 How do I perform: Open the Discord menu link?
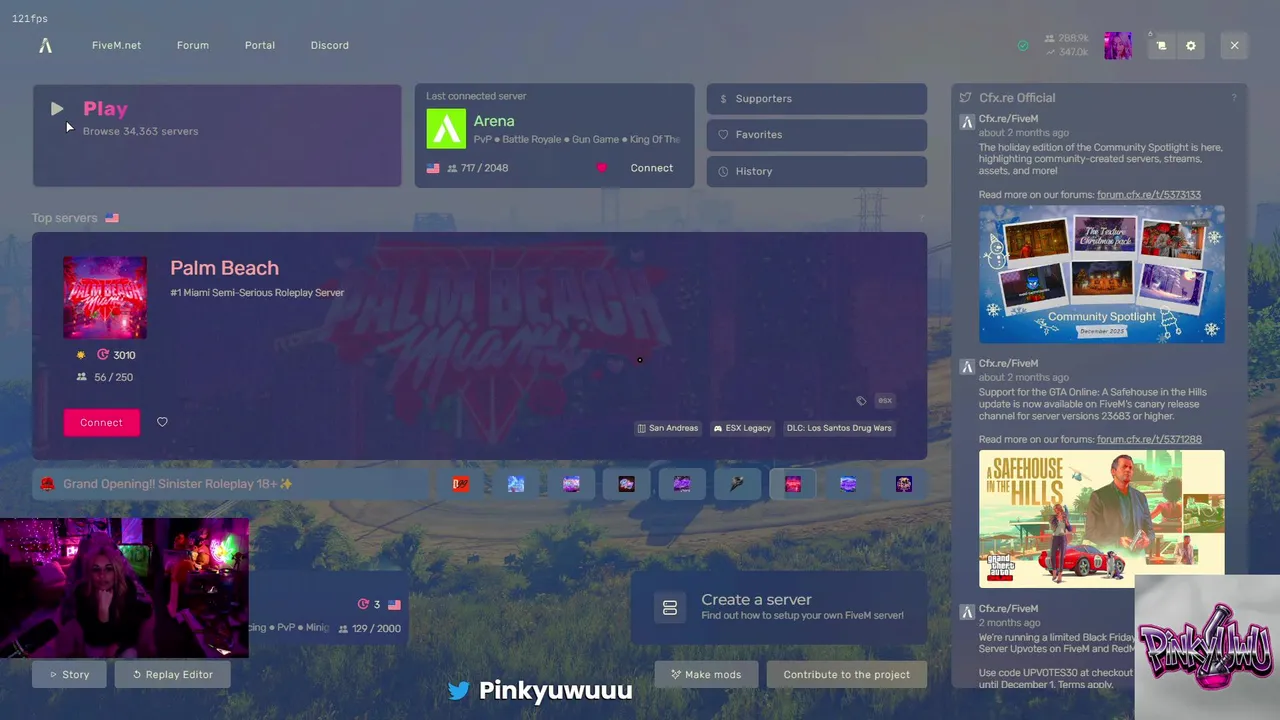(x=330, y=45)
